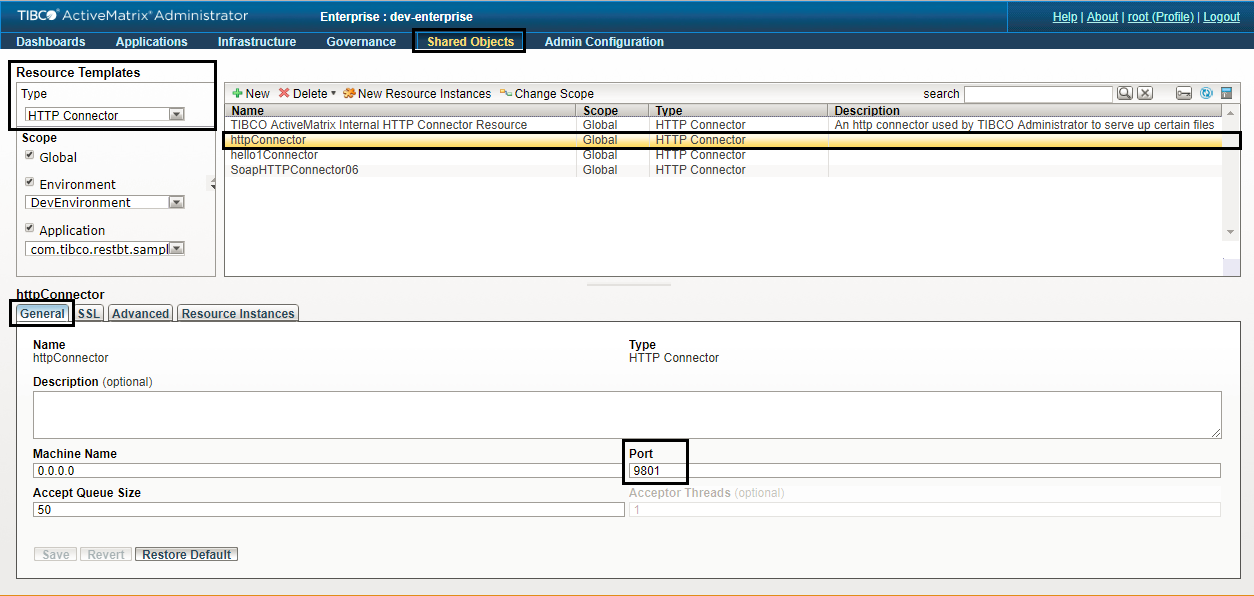1254x596 pixels.
Task: Click New Resource Instances
Action: pos(417,93)
